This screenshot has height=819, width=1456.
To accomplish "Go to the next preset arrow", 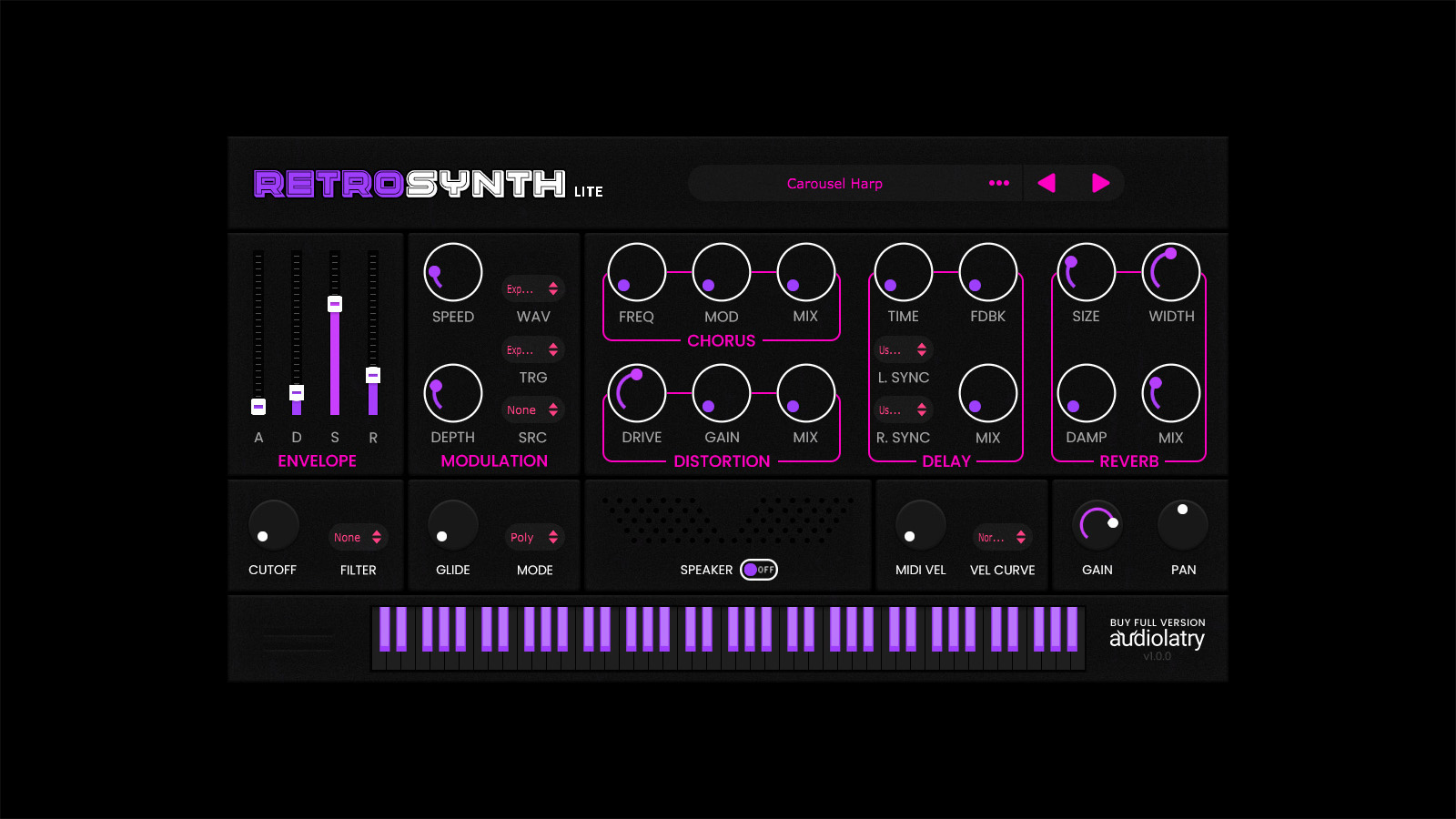I will pos(1101,183).
